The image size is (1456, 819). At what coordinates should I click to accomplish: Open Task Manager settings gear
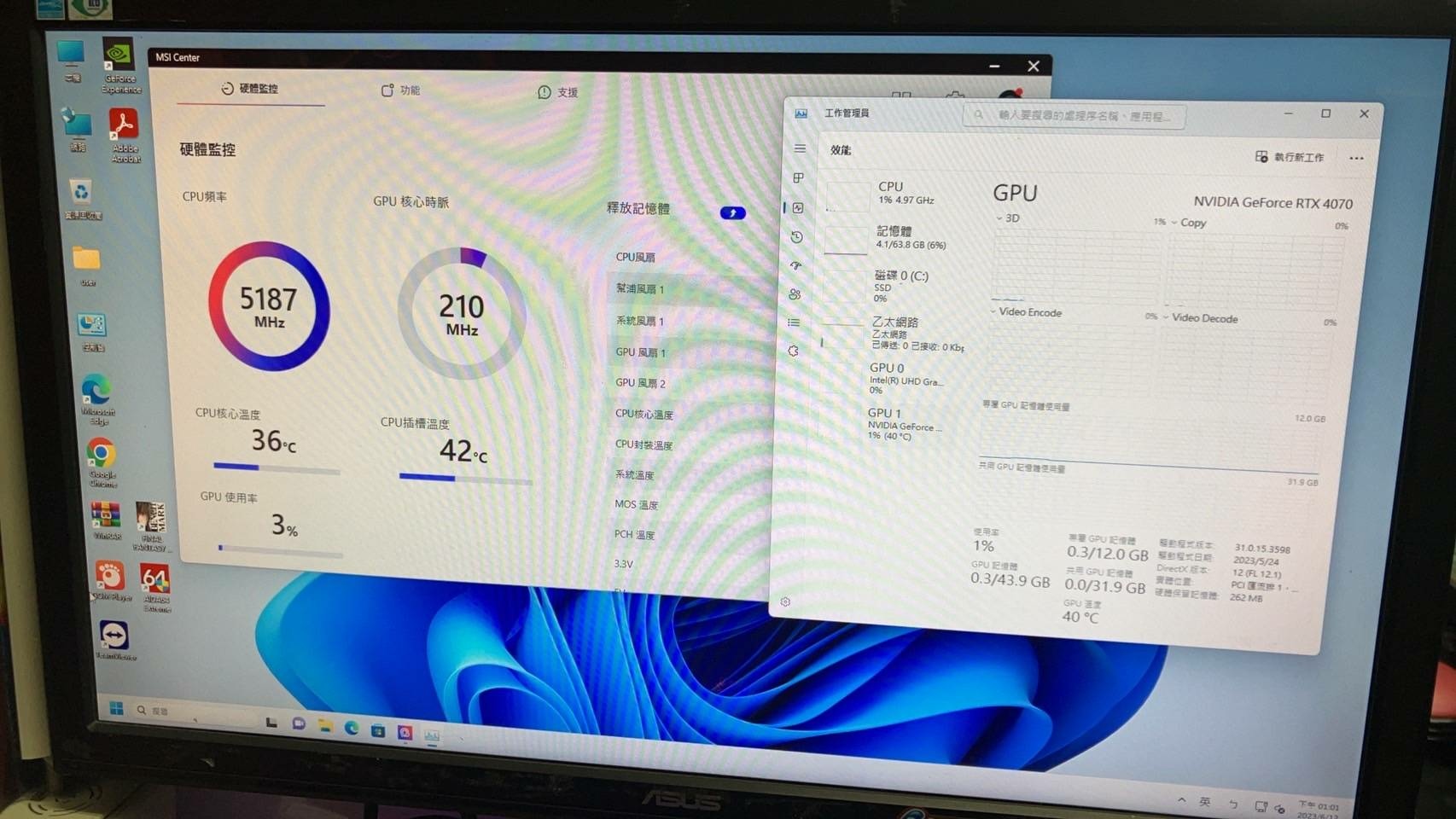coord(785,601)
